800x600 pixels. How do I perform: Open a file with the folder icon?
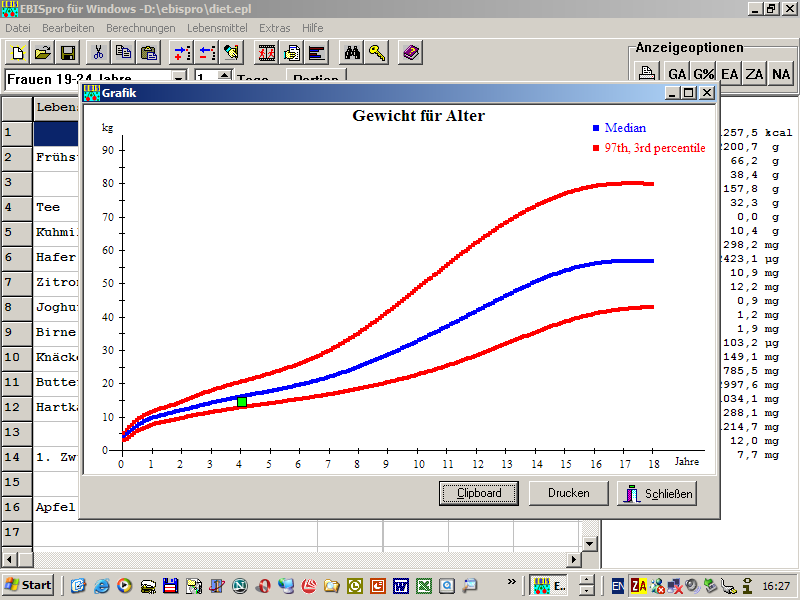click(x=43, y=53)
